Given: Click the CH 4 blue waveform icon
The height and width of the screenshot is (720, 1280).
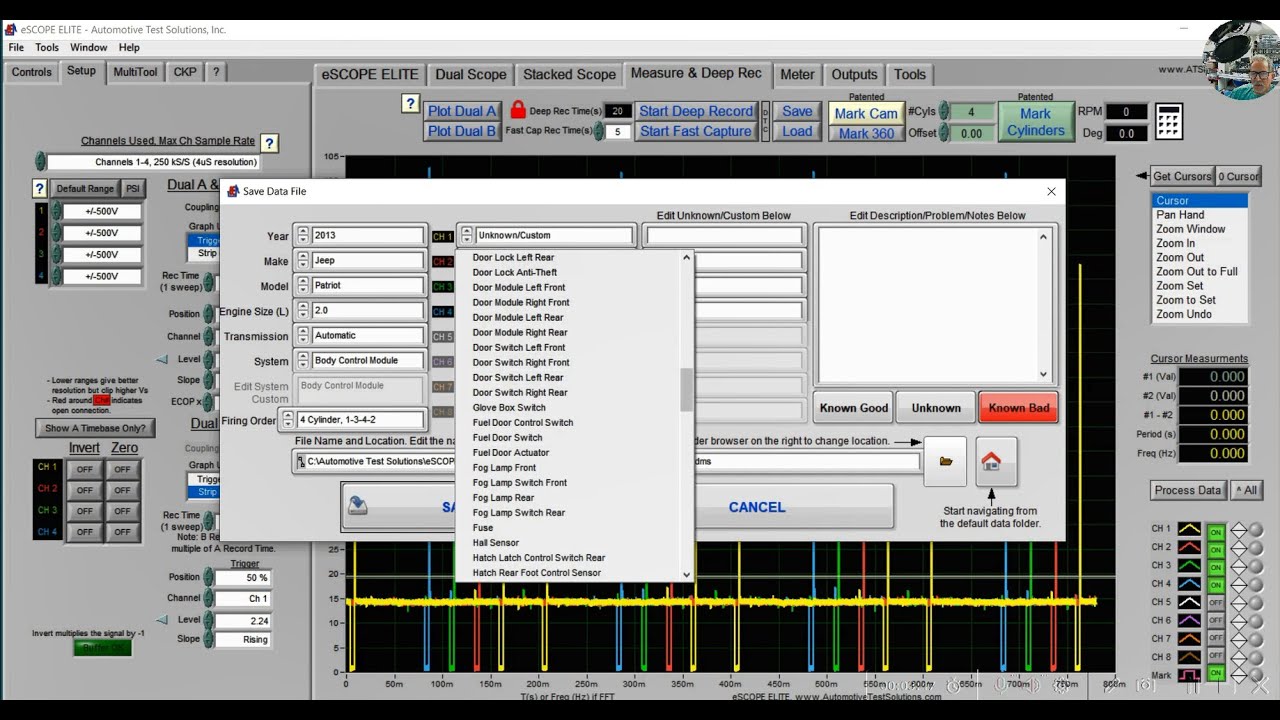Looking at the screenshot, I should point(1189,583).
